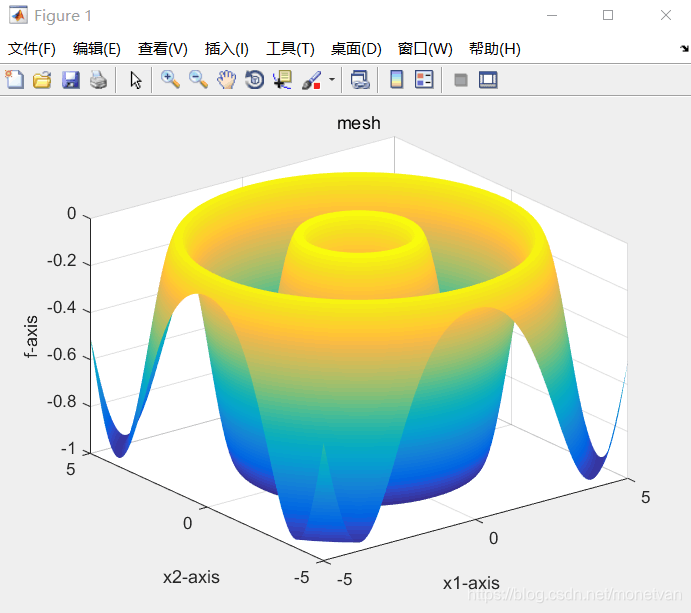This screenshot has width=691, height=613.
Task: Select the Edit Plot arrow tool
Action: (x=136, y=80)
